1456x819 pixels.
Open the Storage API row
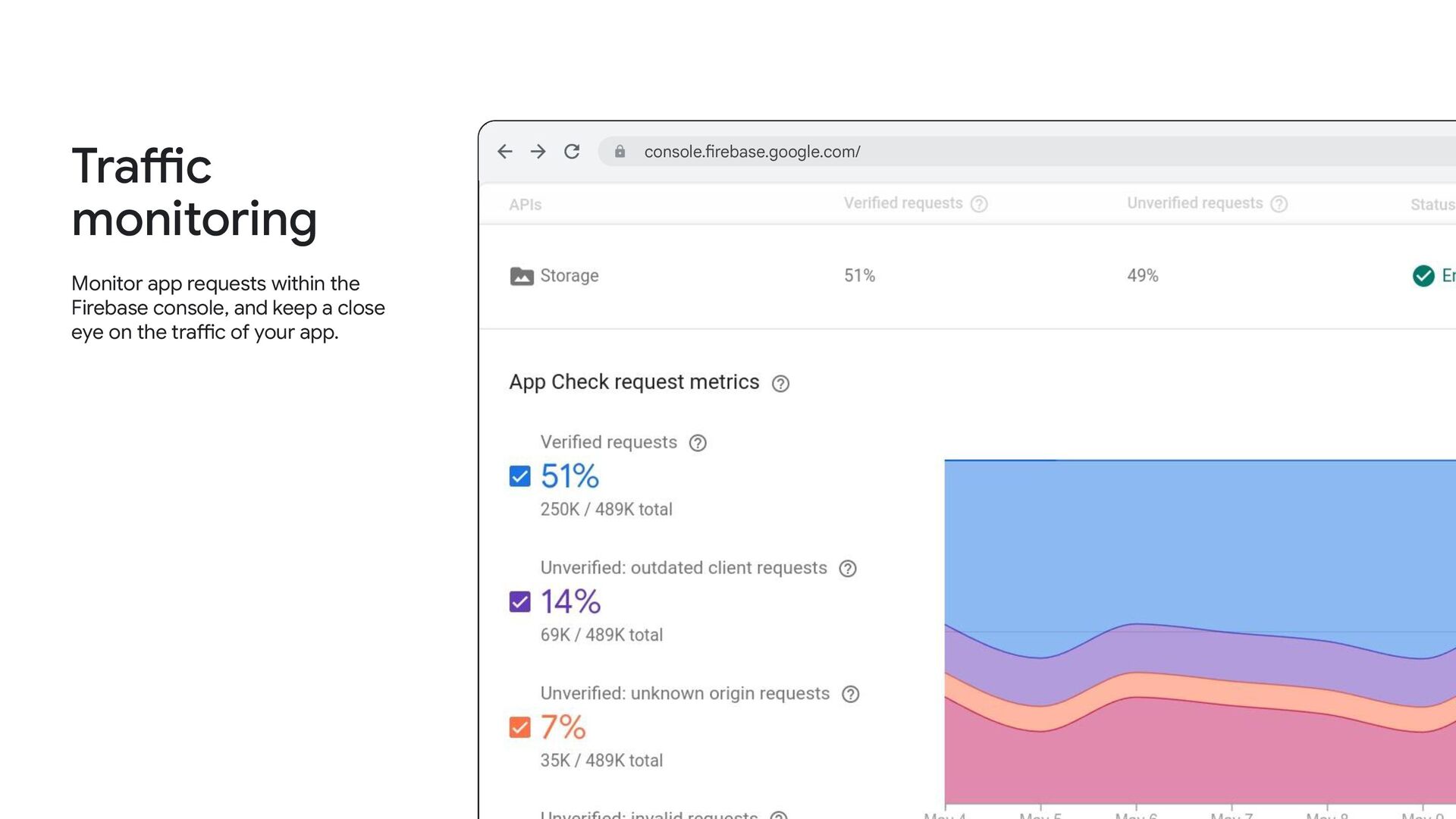pyautogui.click(x=570, y=276)
